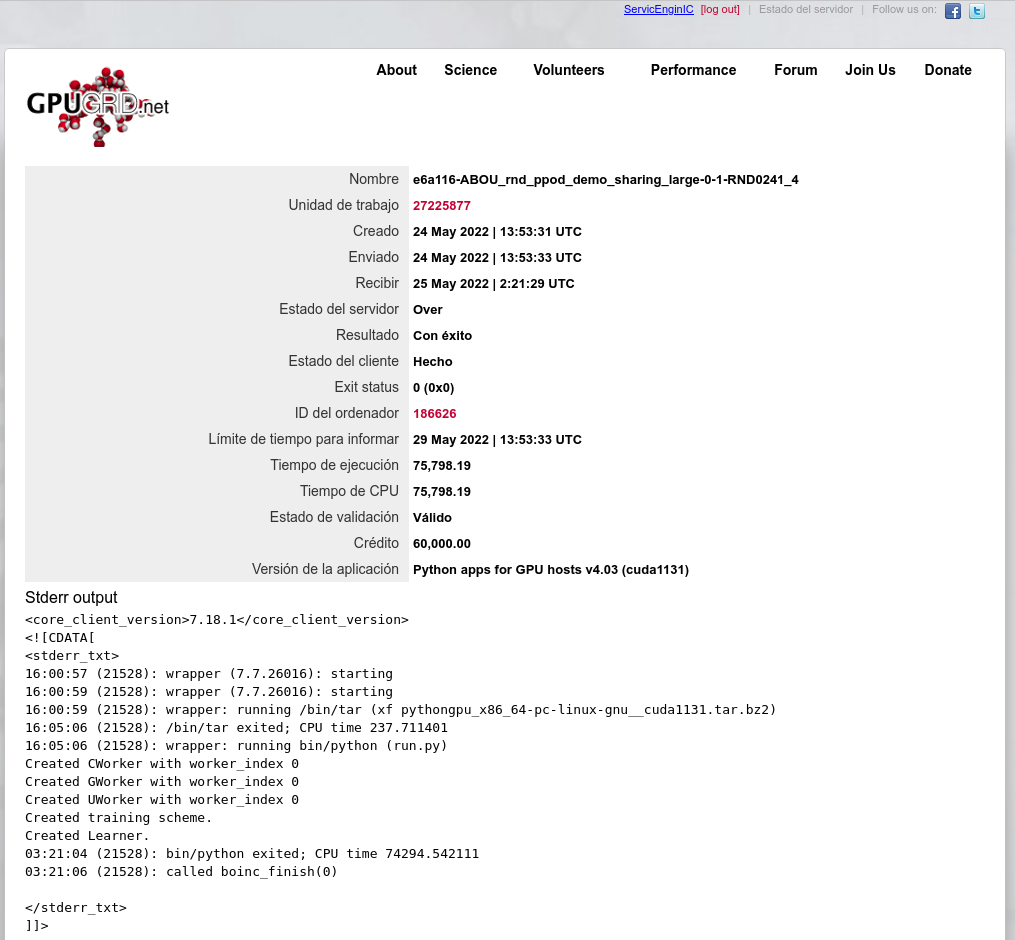Select the validation state value Válido
Image resolution: width=1015 pixels, height=940 pixels.
(432, 517)
